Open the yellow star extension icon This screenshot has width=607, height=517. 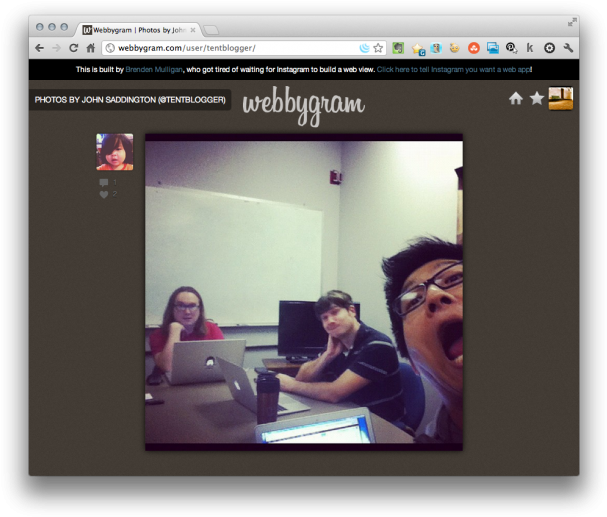[418, 49]
